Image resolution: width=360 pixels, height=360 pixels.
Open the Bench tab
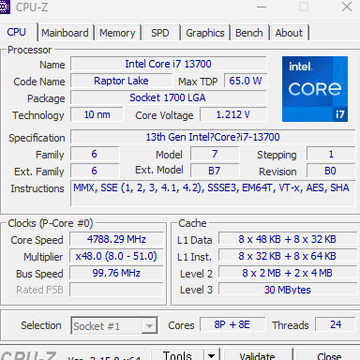[x=249, y=33]
